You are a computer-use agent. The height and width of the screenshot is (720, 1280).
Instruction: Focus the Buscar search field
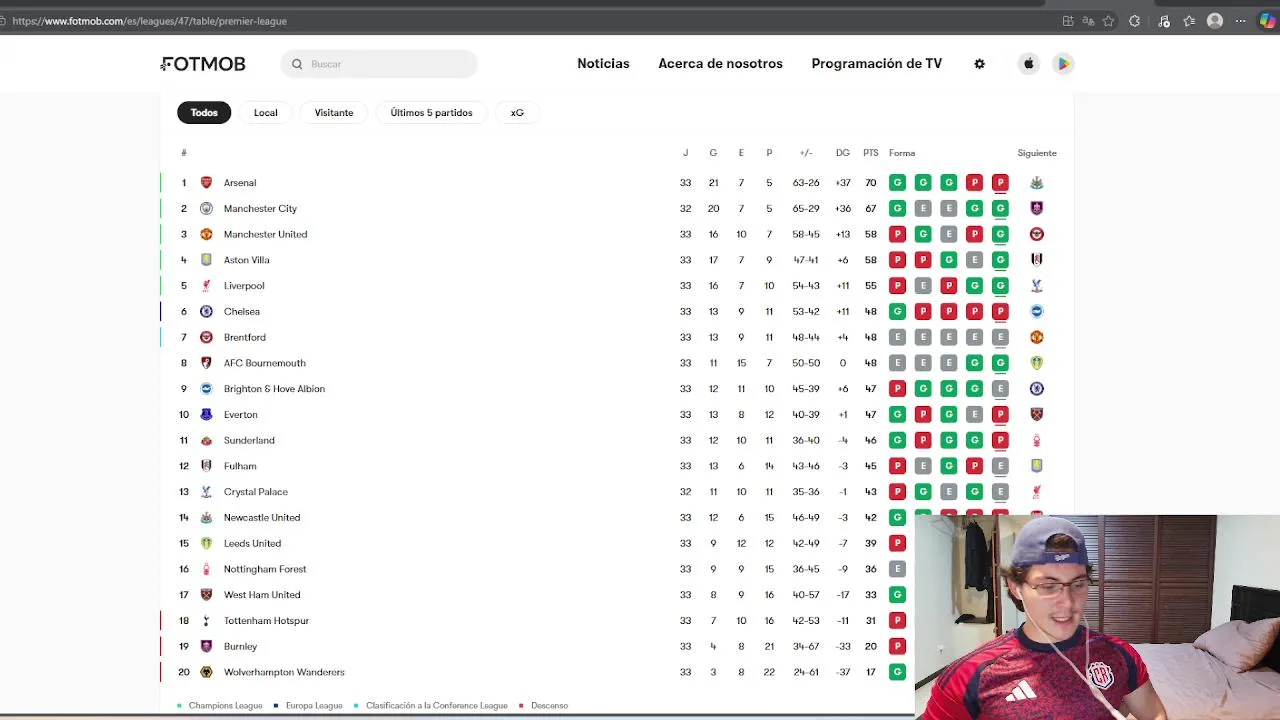click(379, 64)
